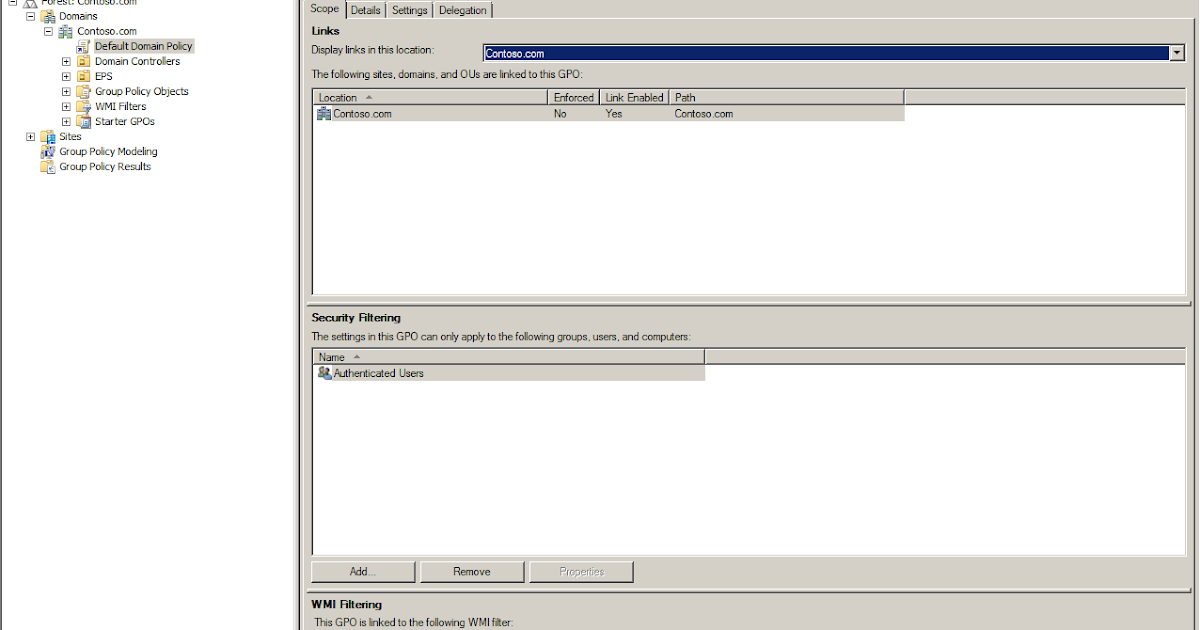
Task: Click the Group Policy Results icon
Action: (48, 166)
